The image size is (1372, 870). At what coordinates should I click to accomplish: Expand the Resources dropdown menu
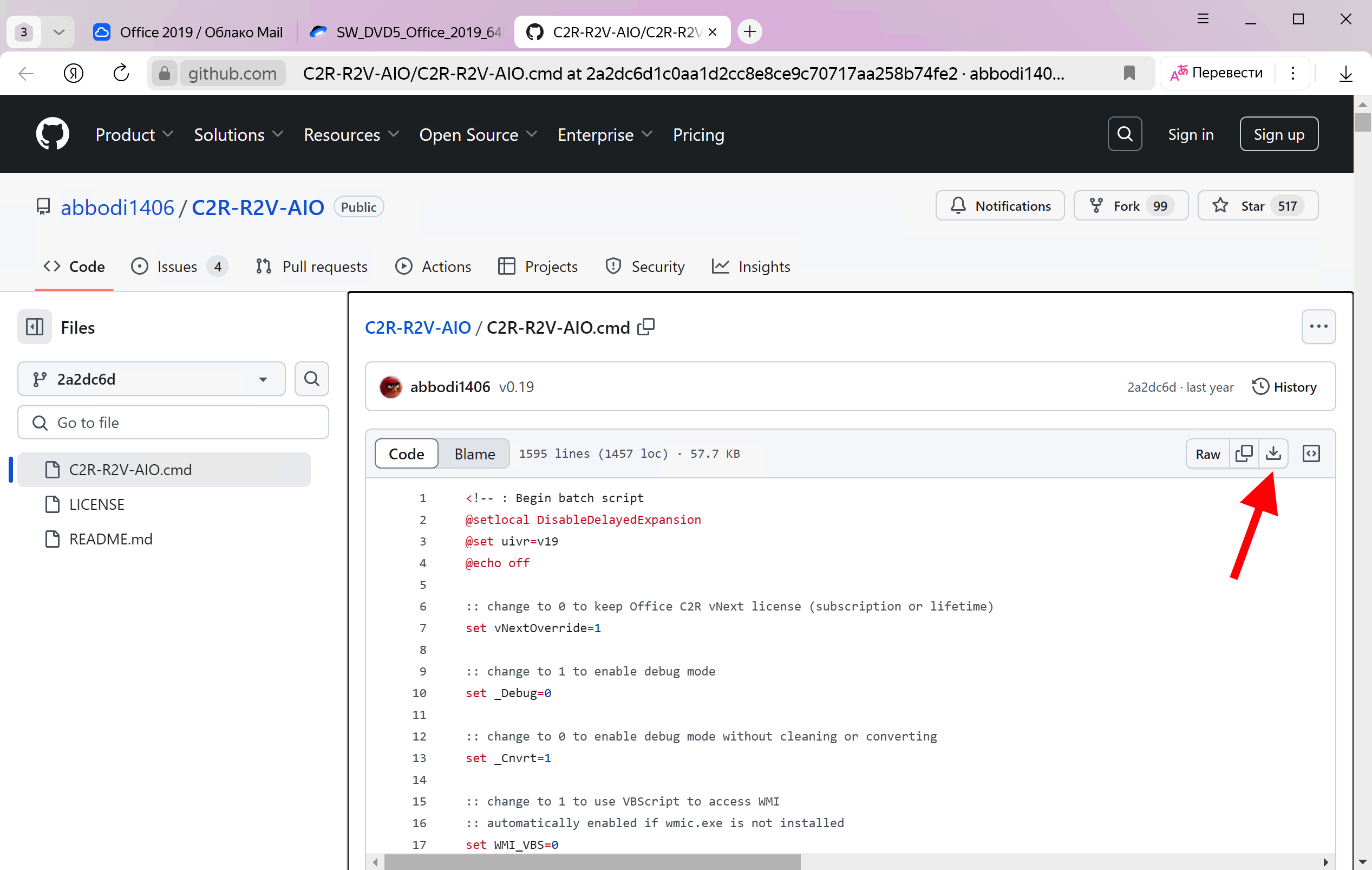pyautogui.click(x=351, y=134)
